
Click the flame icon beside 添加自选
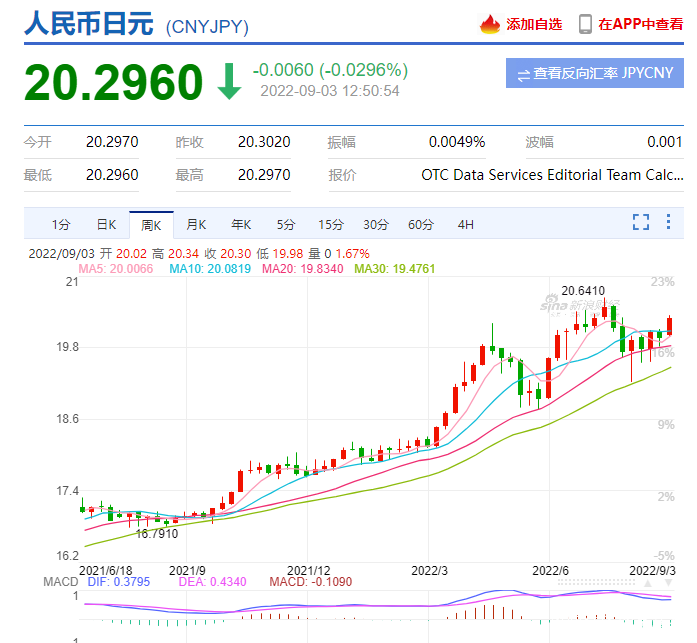(x=489, y=24)
